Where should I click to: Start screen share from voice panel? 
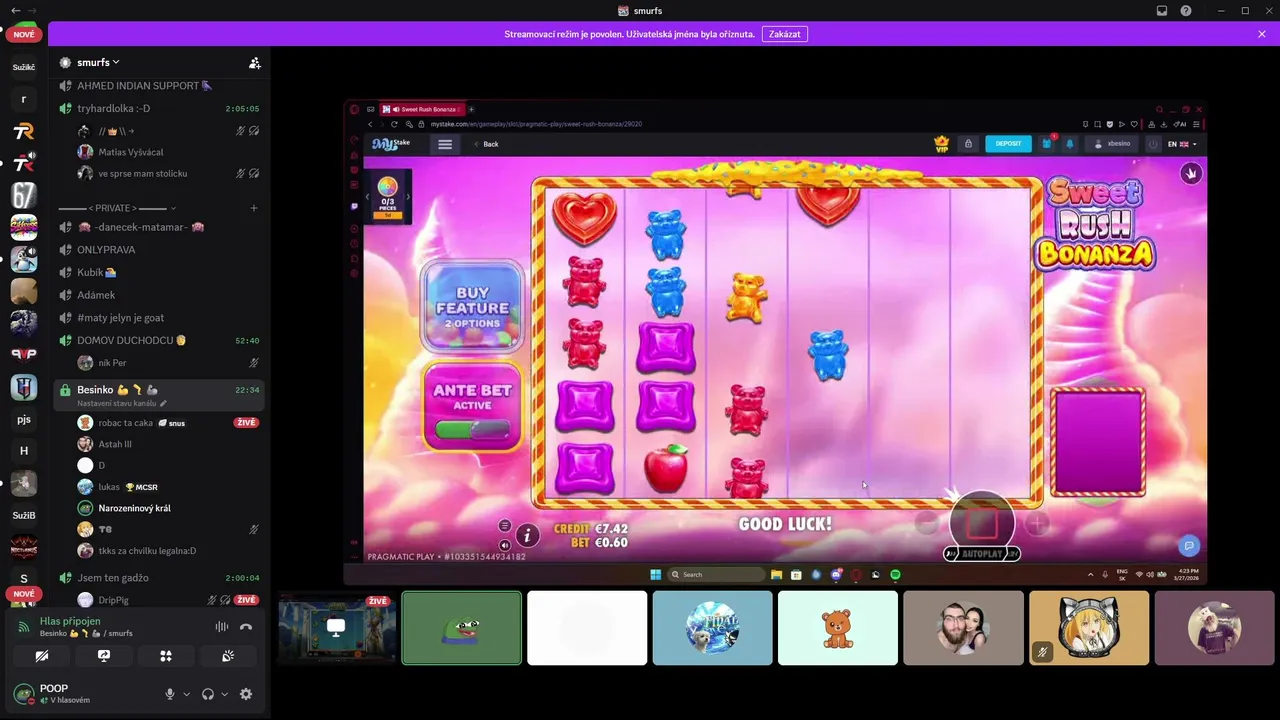(x=103, y=656)
